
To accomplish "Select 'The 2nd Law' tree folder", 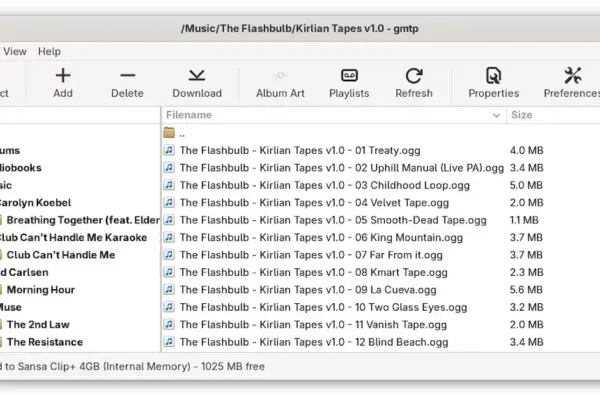I will pos(38,325).
